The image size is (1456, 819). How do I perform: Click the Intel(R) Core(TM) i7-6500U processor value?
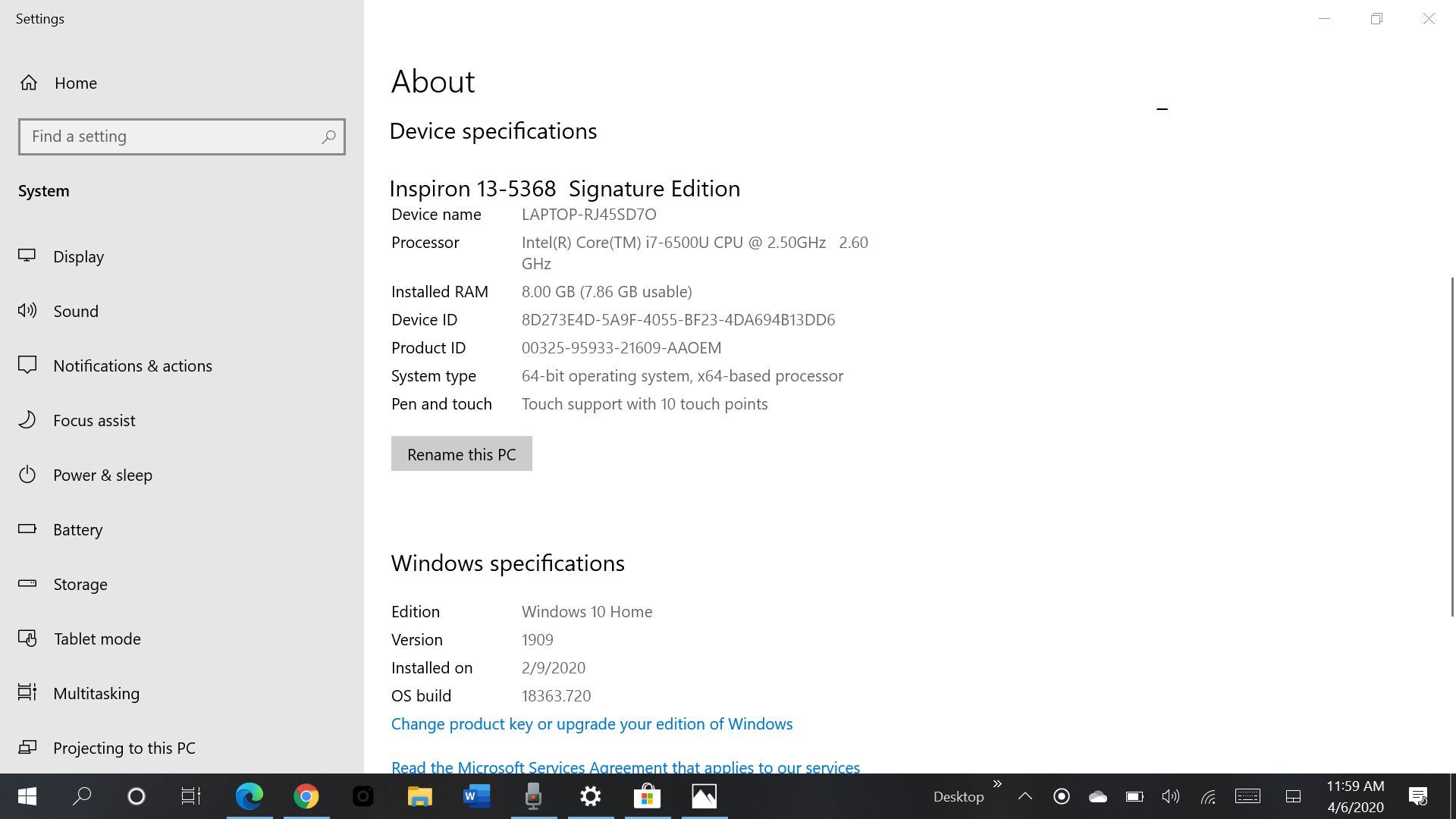click(x=695, y=253)
